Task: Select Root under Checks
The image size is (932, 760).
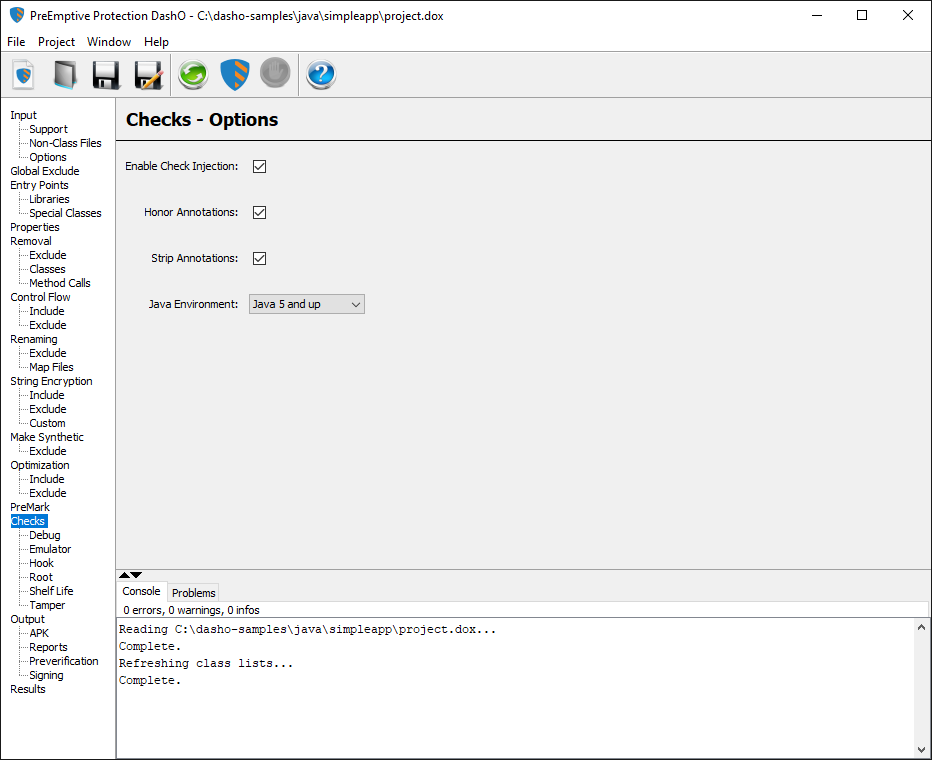Action: 41,577
